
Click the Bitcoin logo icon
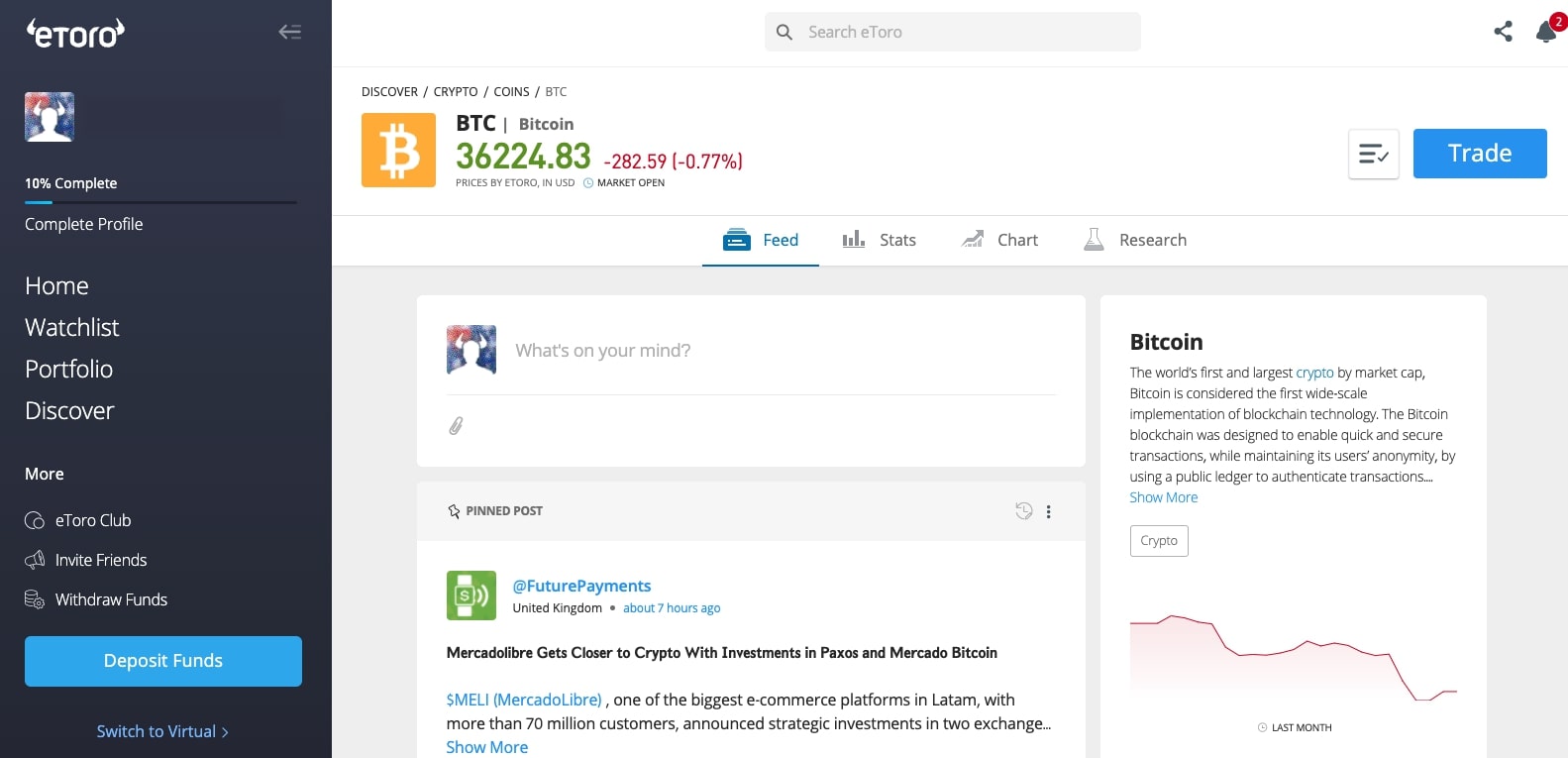(x=398, y=150)
